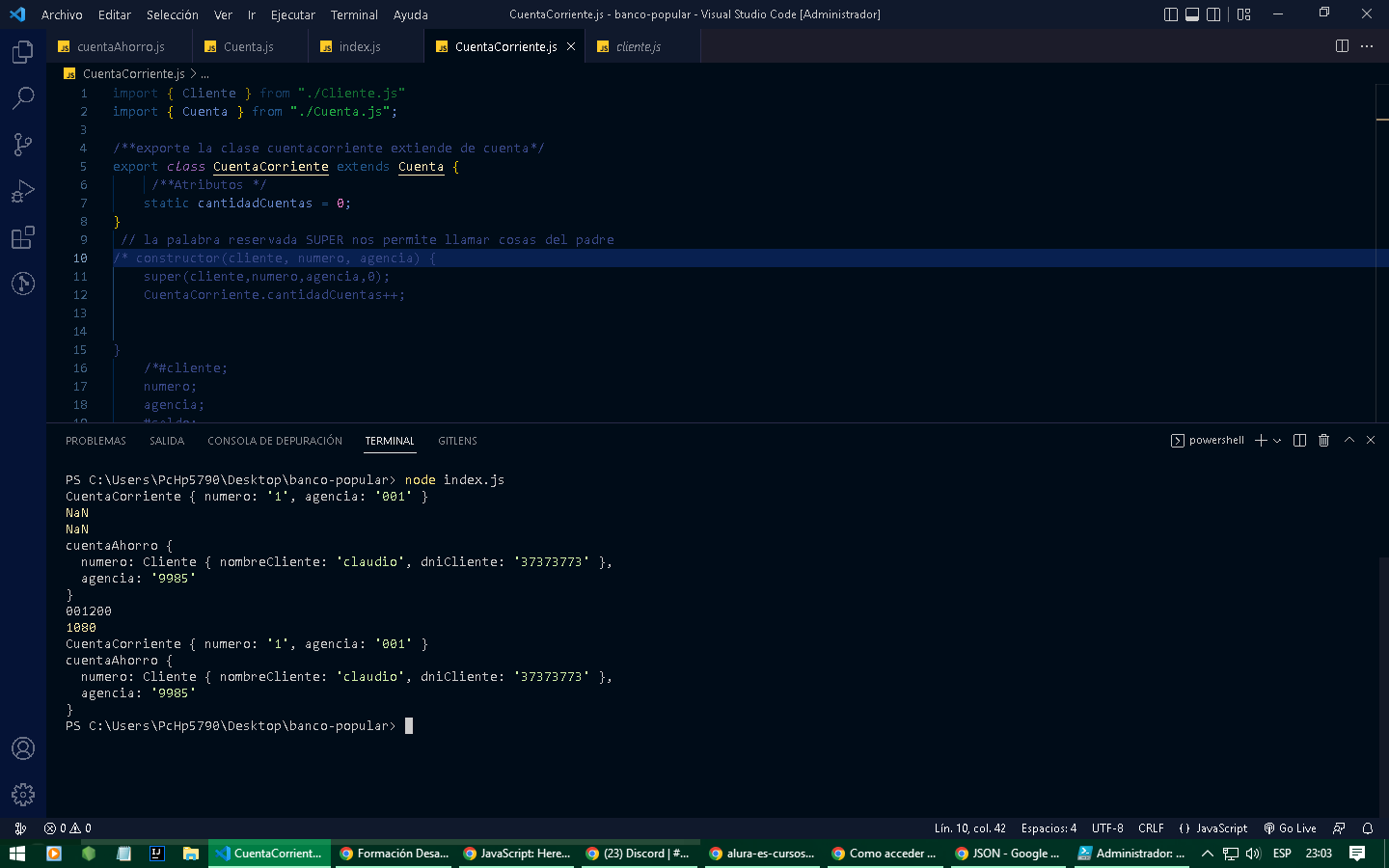Kill the terminal with trash icon
1389x868 pixels.
[x=1324, y=441]
